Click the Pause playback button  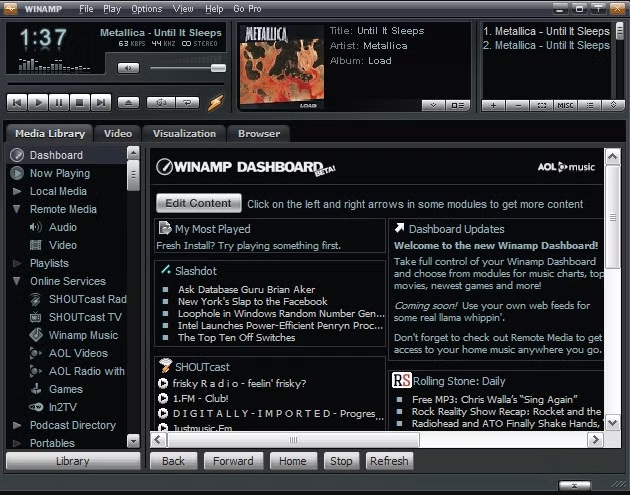pyautogui.click(x=59, y=102)
